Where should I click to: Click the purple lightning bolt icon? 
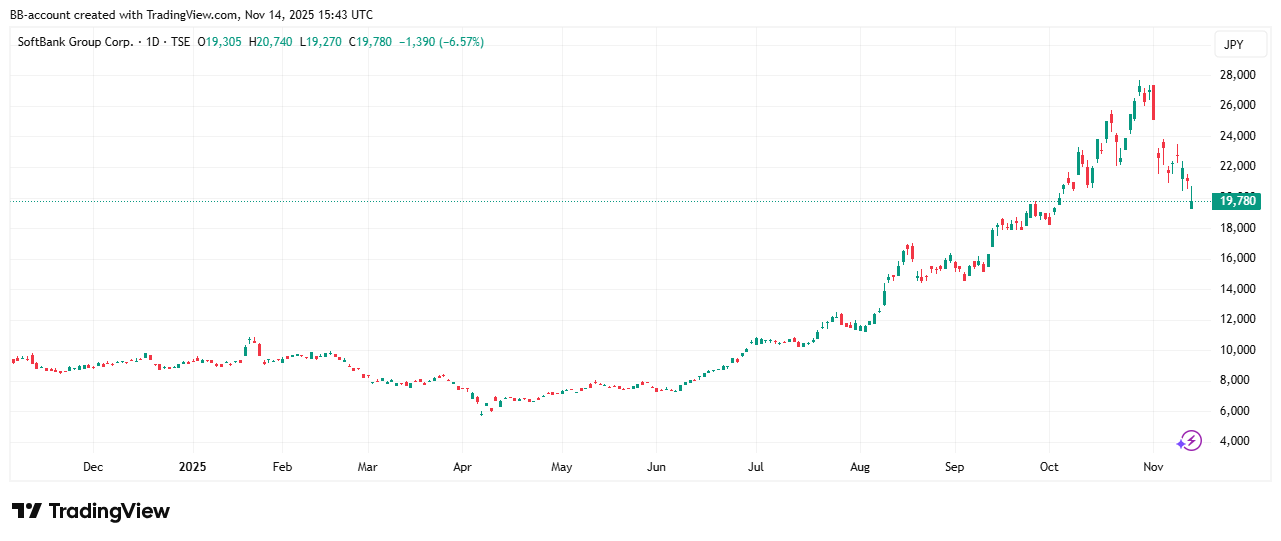click(x=1189, y=440)
